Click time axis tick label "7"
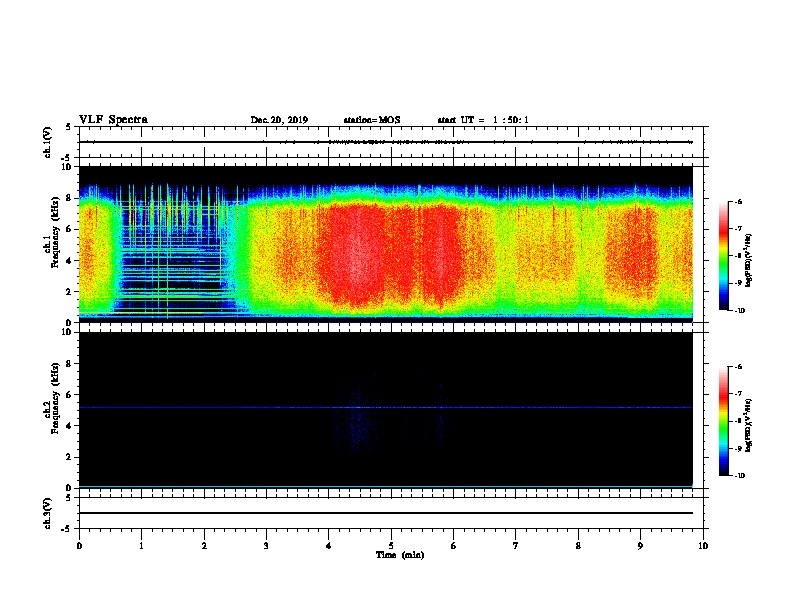This screenshot has width=792, height=612. click(x=516, y=545)
